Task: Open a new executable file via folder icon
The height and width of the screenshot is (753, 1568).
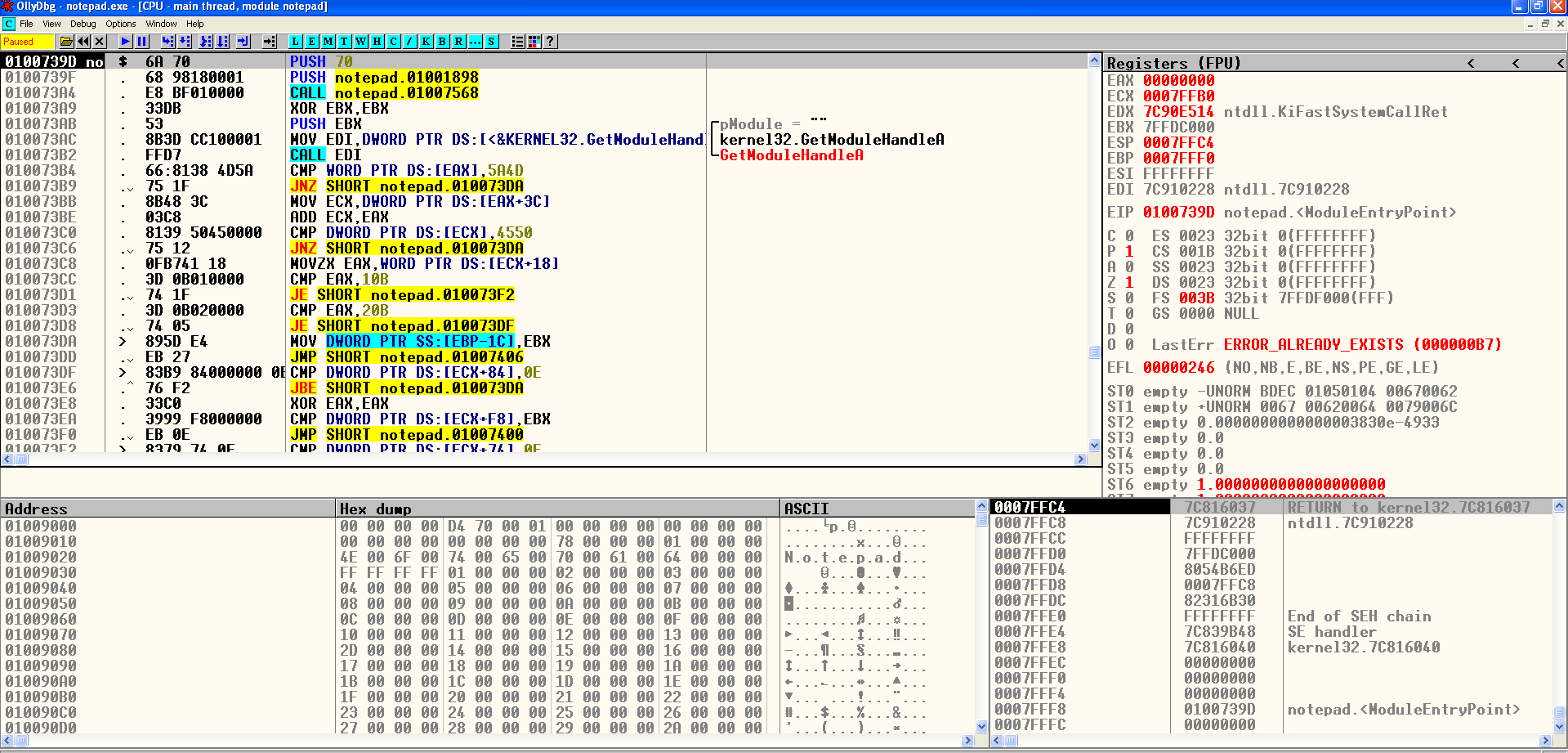Action: pyautogui.click(x=67, y=41)
